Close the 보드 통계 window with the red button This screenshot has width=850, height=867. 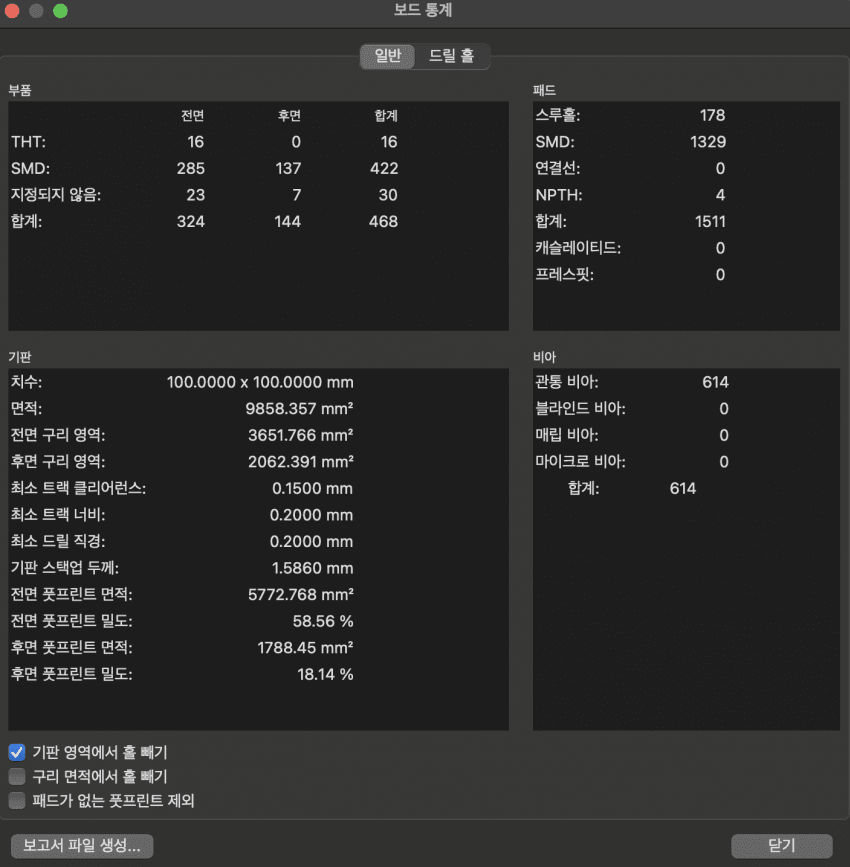tap(12, 11)
